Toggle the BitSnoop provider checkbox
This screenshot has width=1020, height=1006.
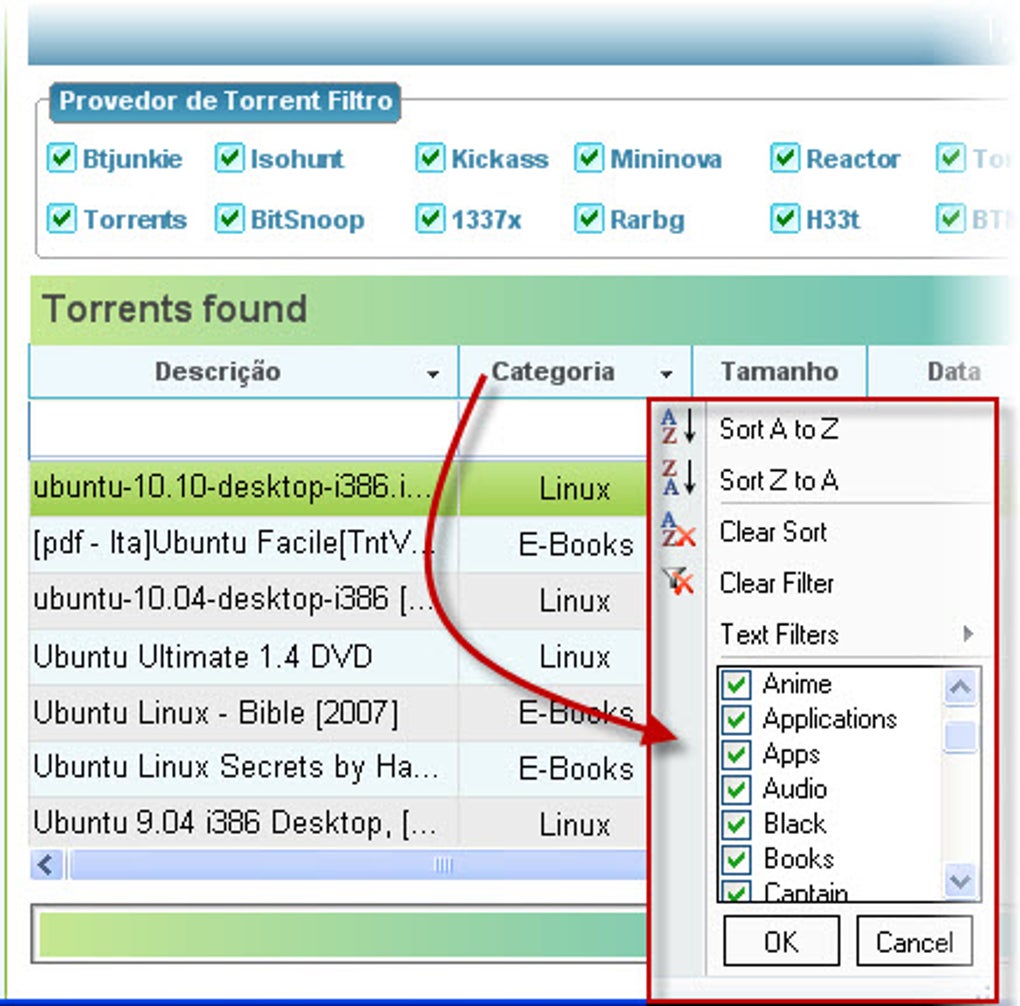[230, 219]
